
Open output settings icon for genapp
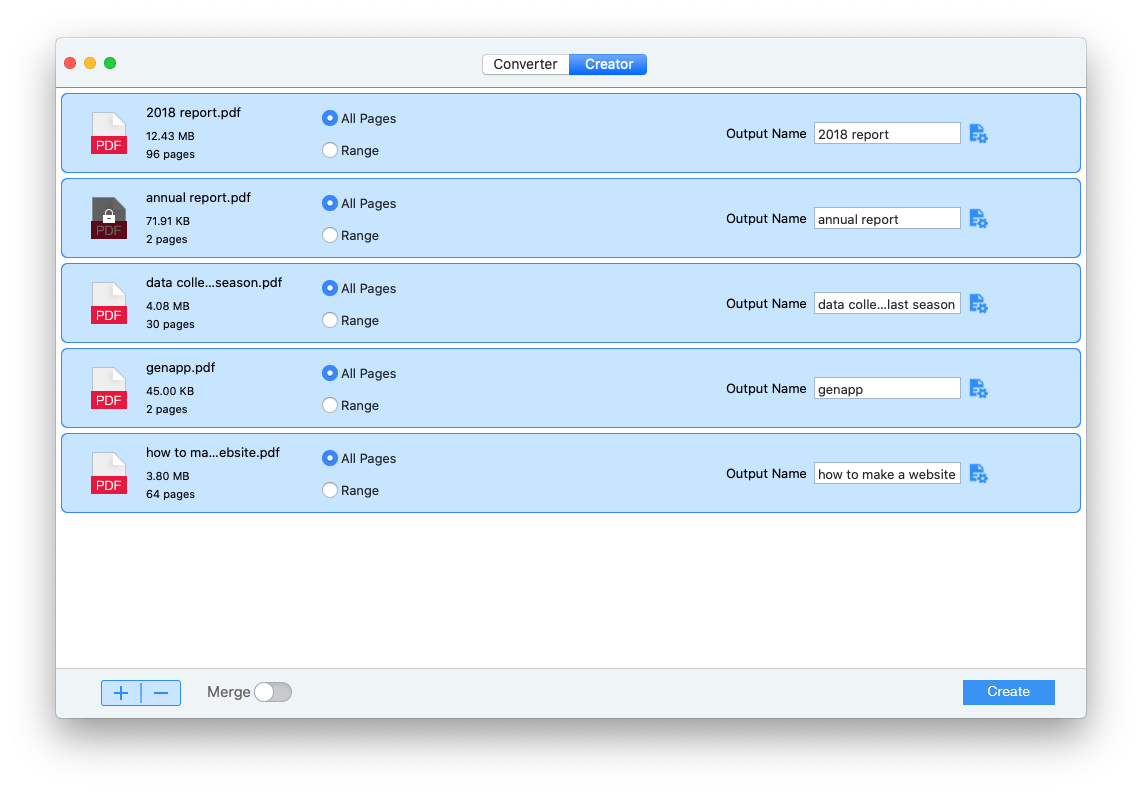[978, 389]
